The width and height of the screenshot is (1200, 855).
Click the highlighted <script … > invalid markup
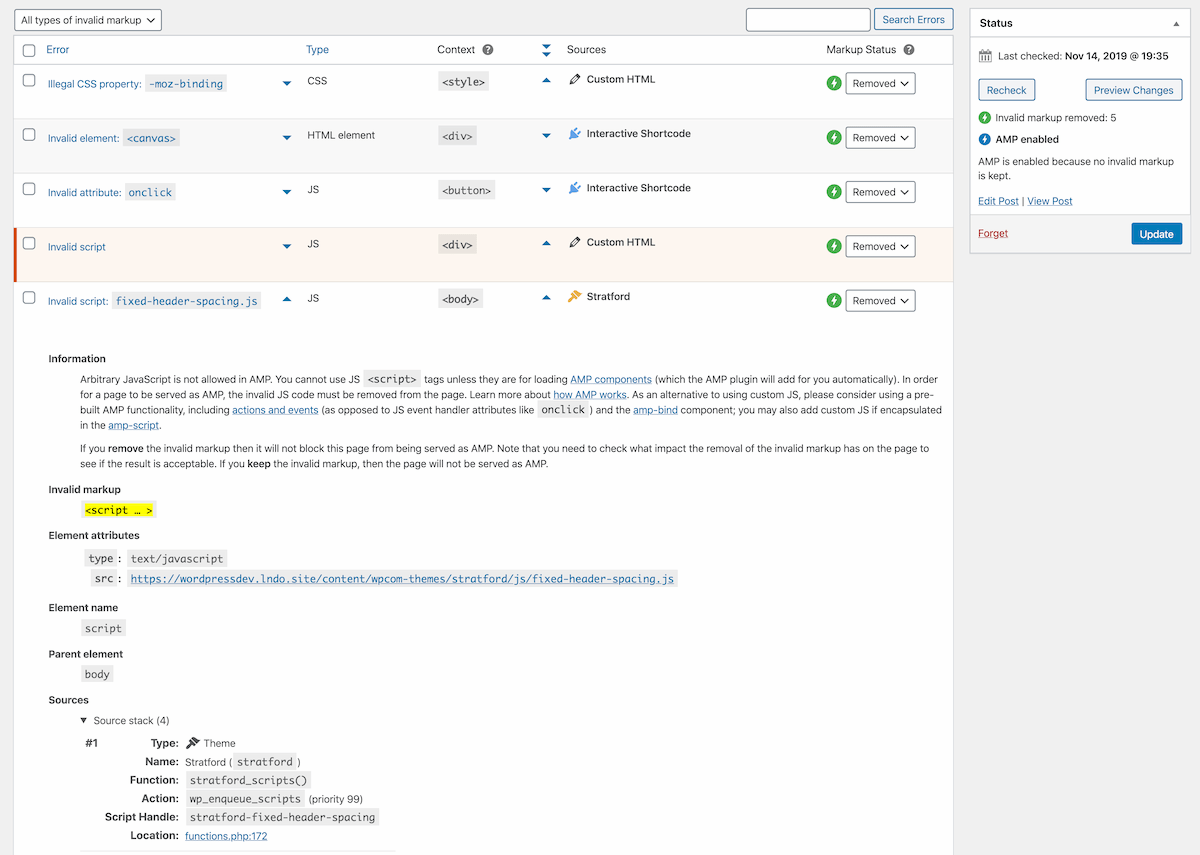(x=119, y=510)
